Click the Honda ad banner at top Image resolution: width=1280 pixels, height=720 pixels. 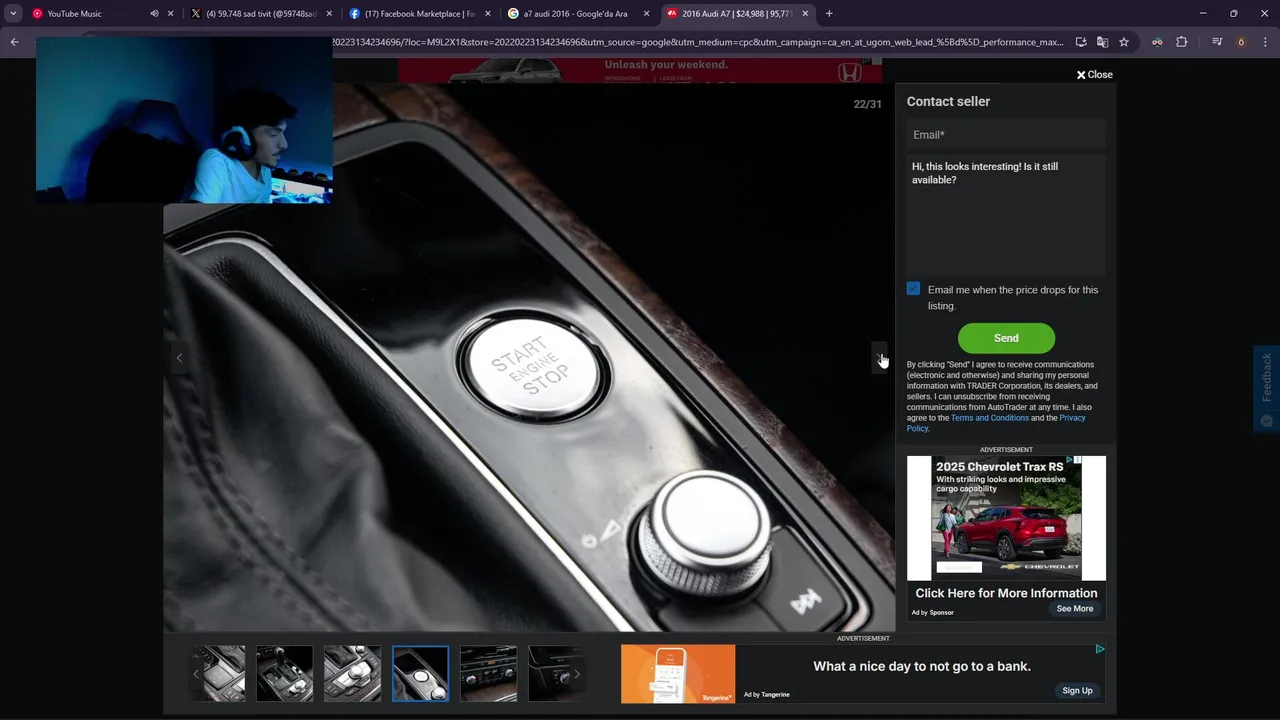tap(640, 70)
